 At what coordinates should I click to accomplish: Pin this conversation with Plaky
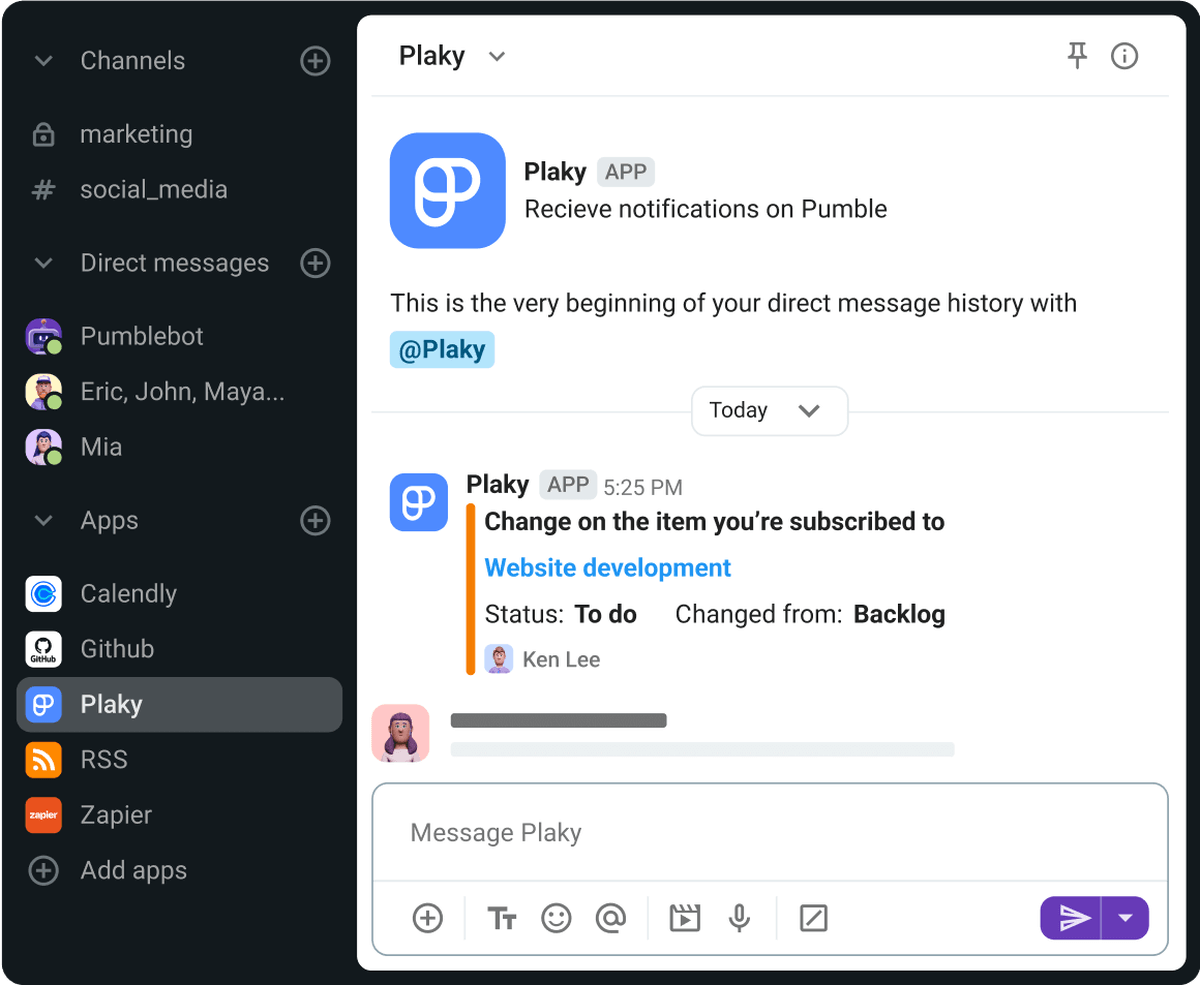[x=1077, y=56]
